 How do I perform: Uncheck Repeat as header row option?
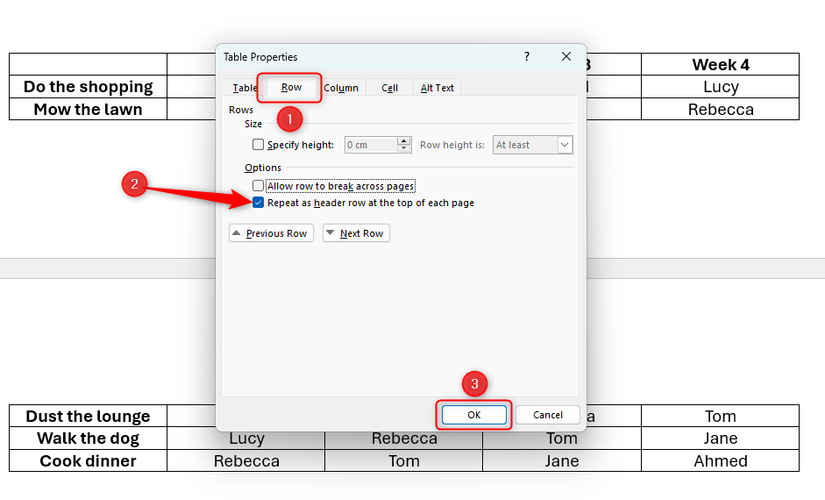tap(258, 203)
